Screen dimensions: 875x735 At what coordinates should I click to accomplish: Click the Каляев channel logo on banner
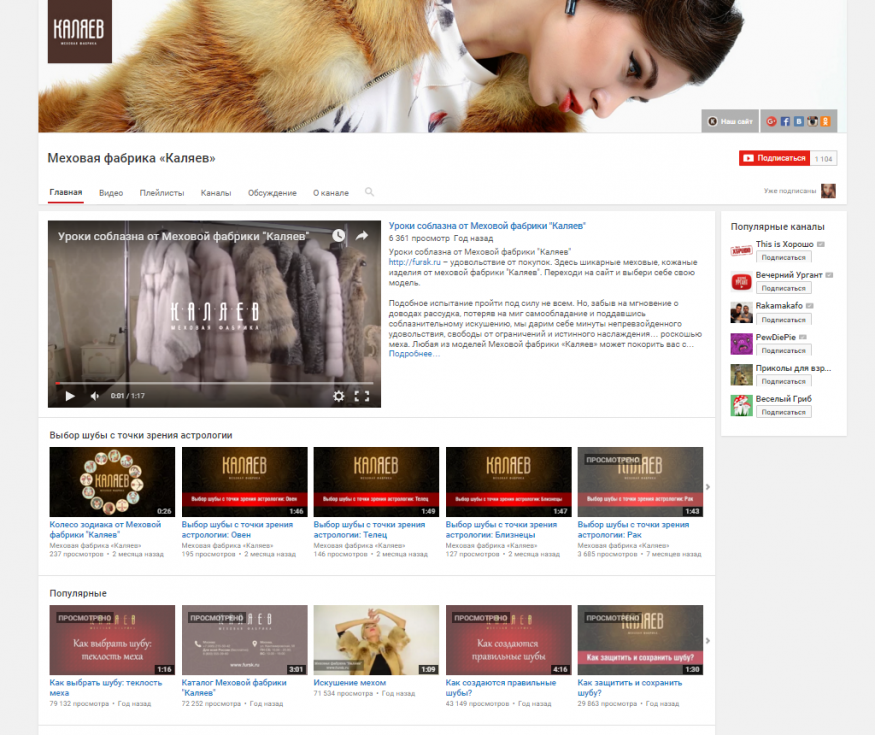pyautogui.click(x=80, y=31)
